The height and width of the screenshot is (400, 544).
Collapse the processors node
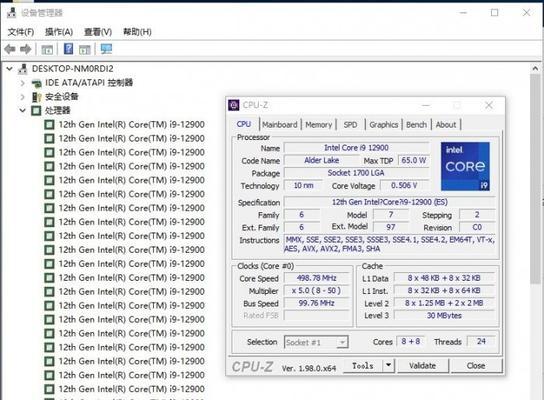(x=23, y=111)
